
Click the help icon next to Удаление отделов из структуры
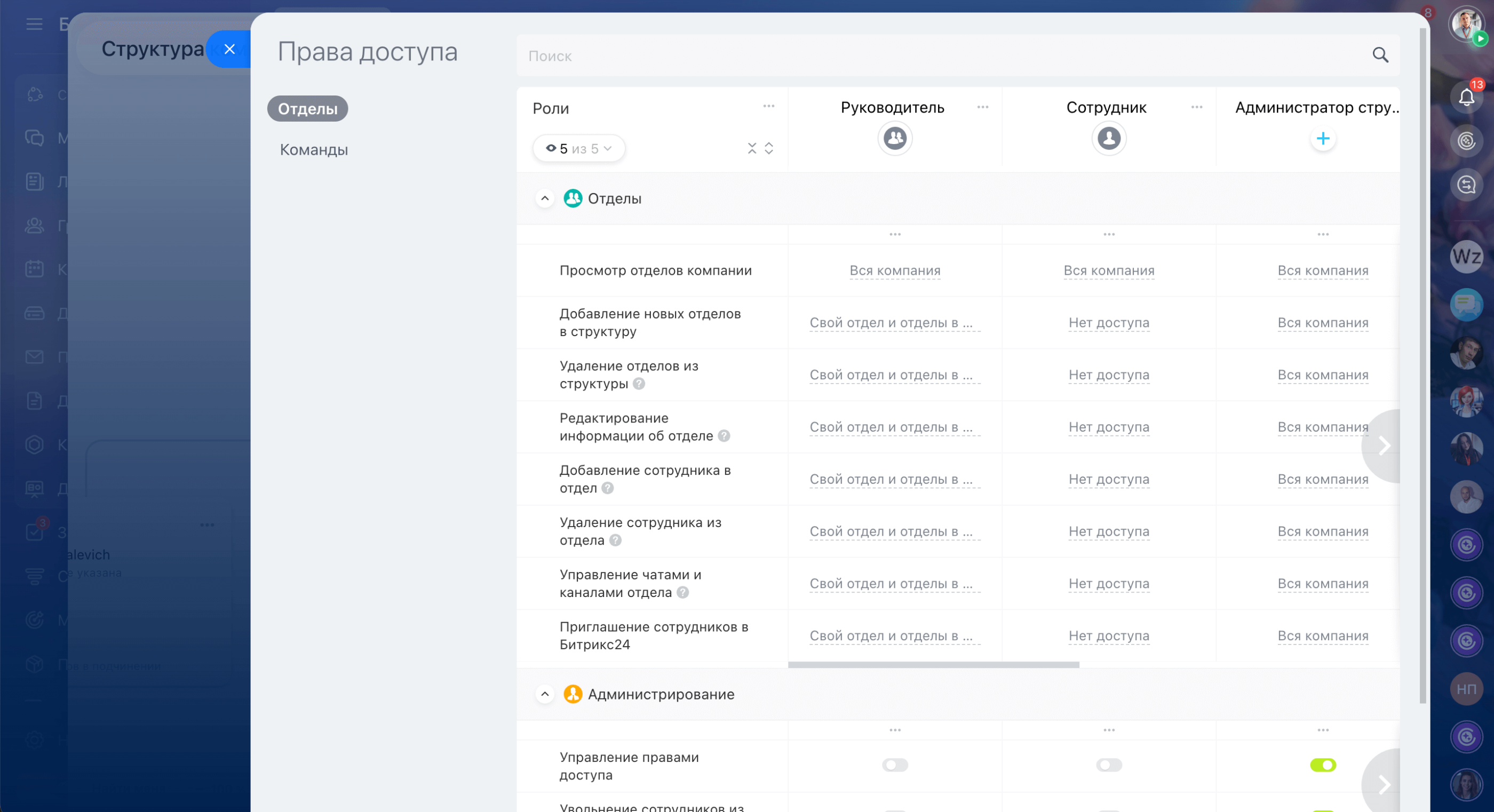[639, 384]
